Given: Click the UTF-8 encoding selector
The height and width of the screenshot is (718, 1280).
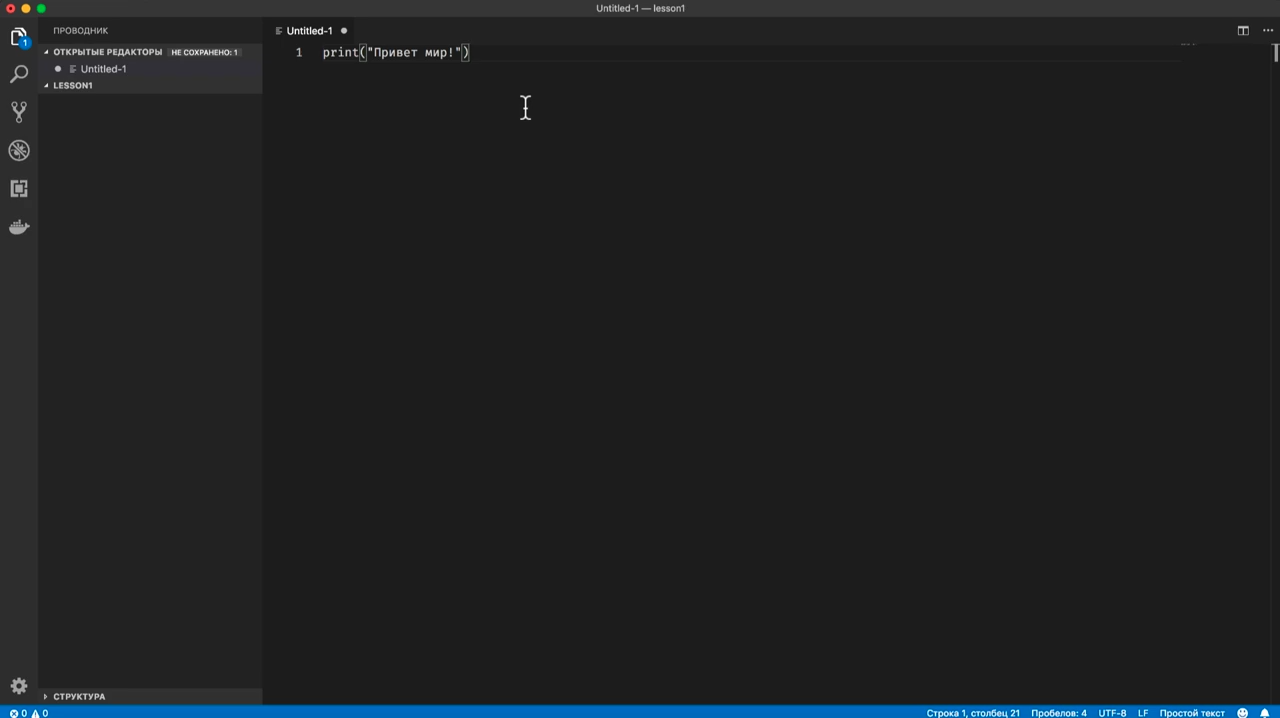Looking at the screenshot, I should pos(1112,713).
